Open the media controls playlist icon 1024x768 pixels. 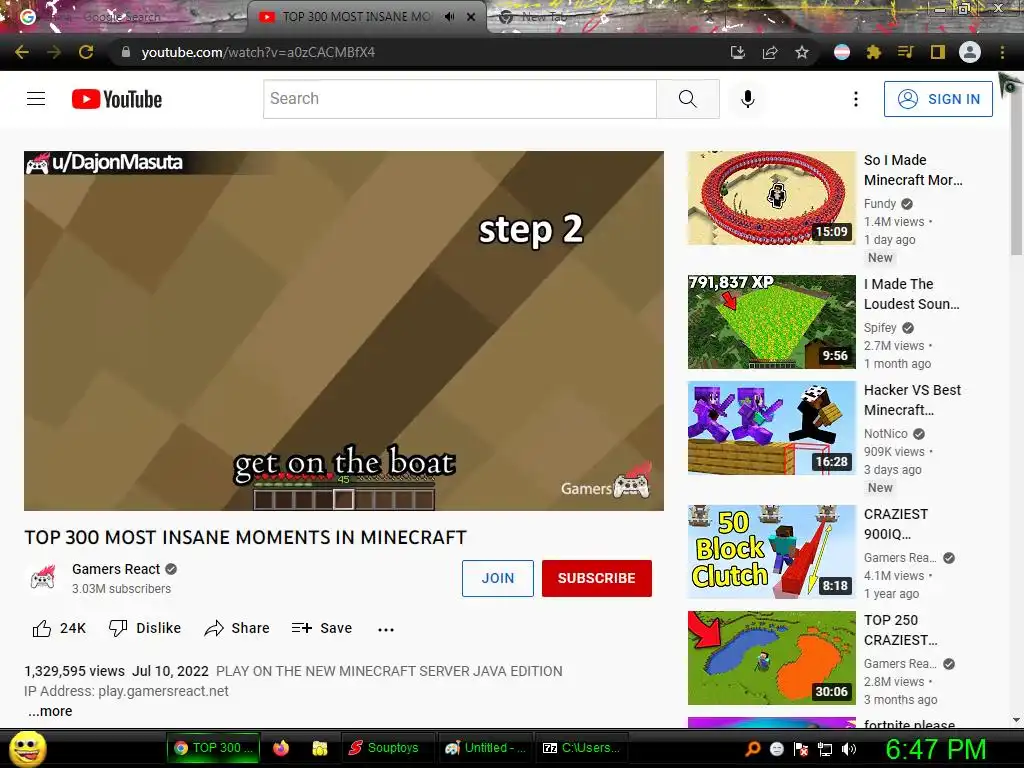click(x=905, y=52)
